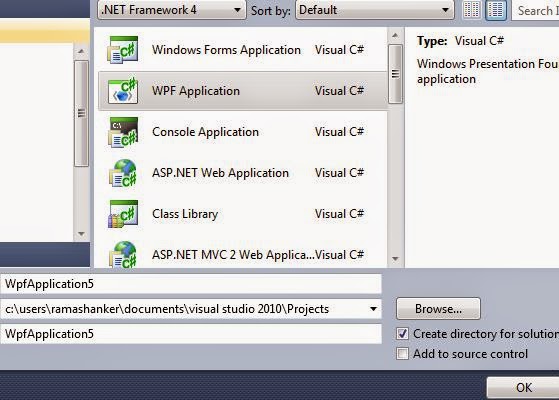Image resolution: width=559 pixels, height=400 pixels.
Task: Click the Type: Visual C# description text
Action: tap(460, 41)
